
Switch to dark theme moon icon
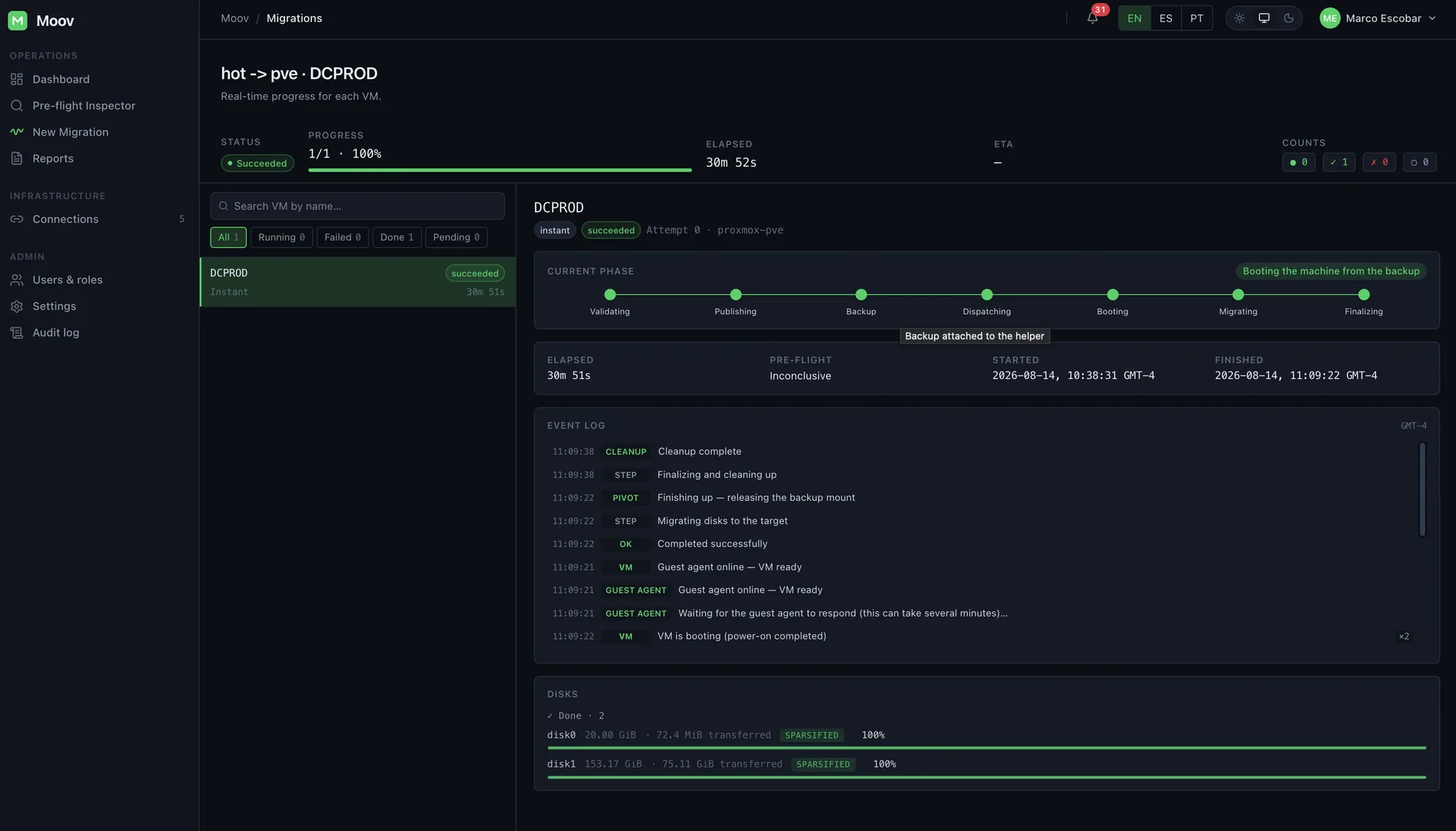pos(1289,18)
